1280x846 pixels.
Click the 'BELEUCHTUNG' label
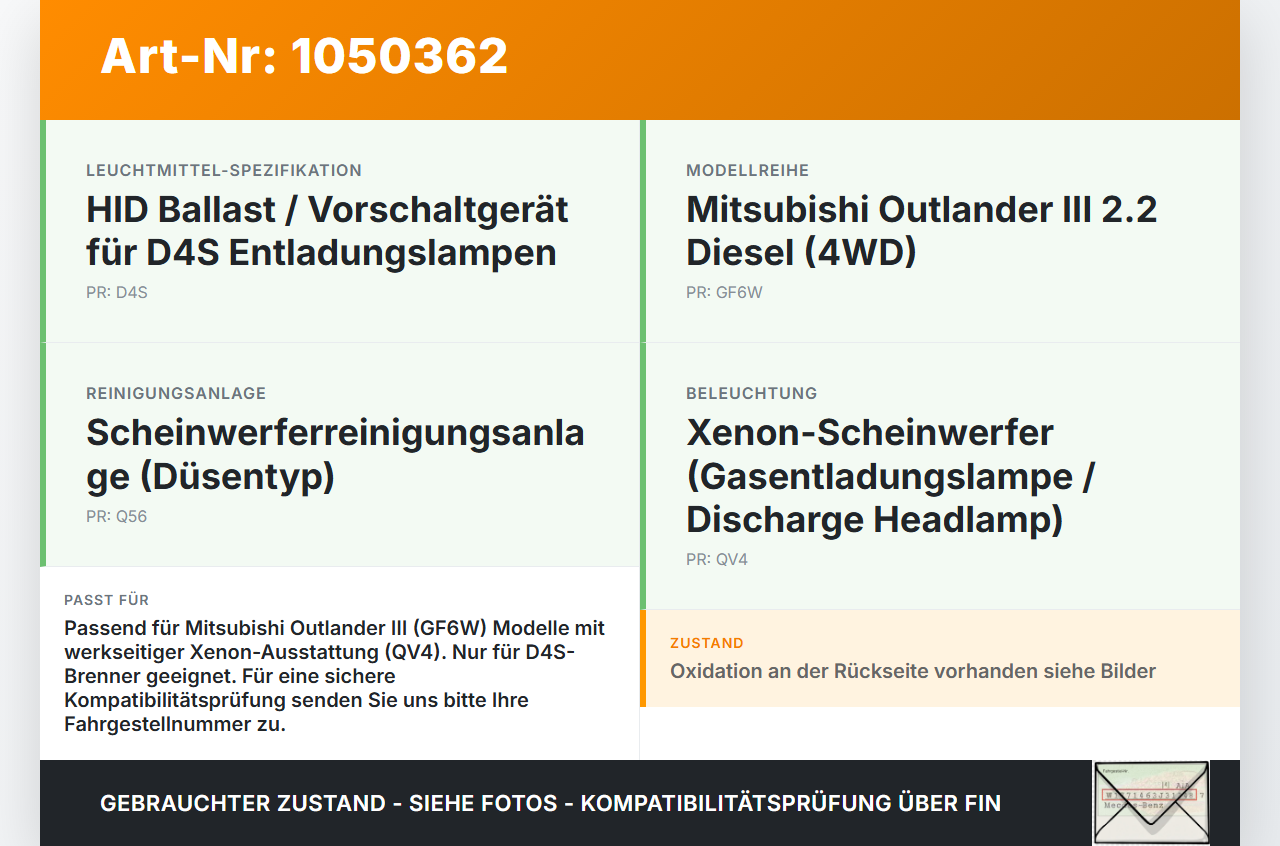pos(751,394)
